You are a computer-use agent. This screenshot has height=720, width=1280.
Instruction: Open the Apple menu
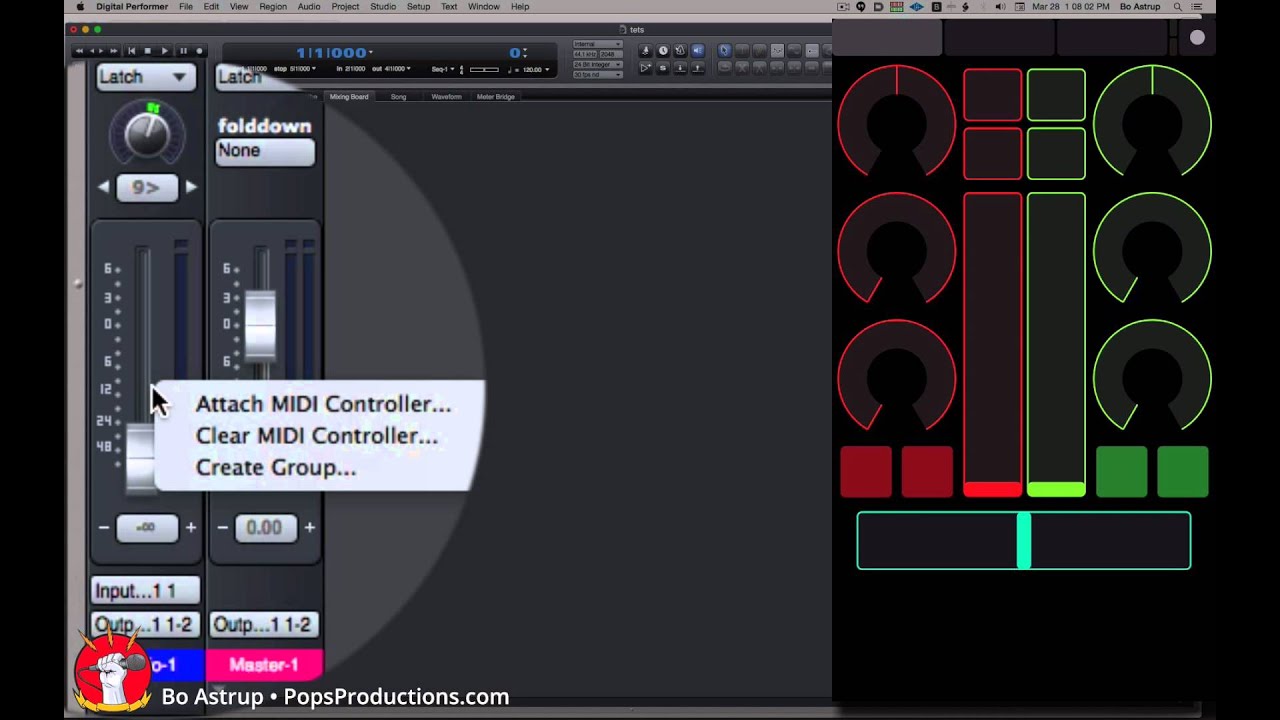(x=80, y=7)
